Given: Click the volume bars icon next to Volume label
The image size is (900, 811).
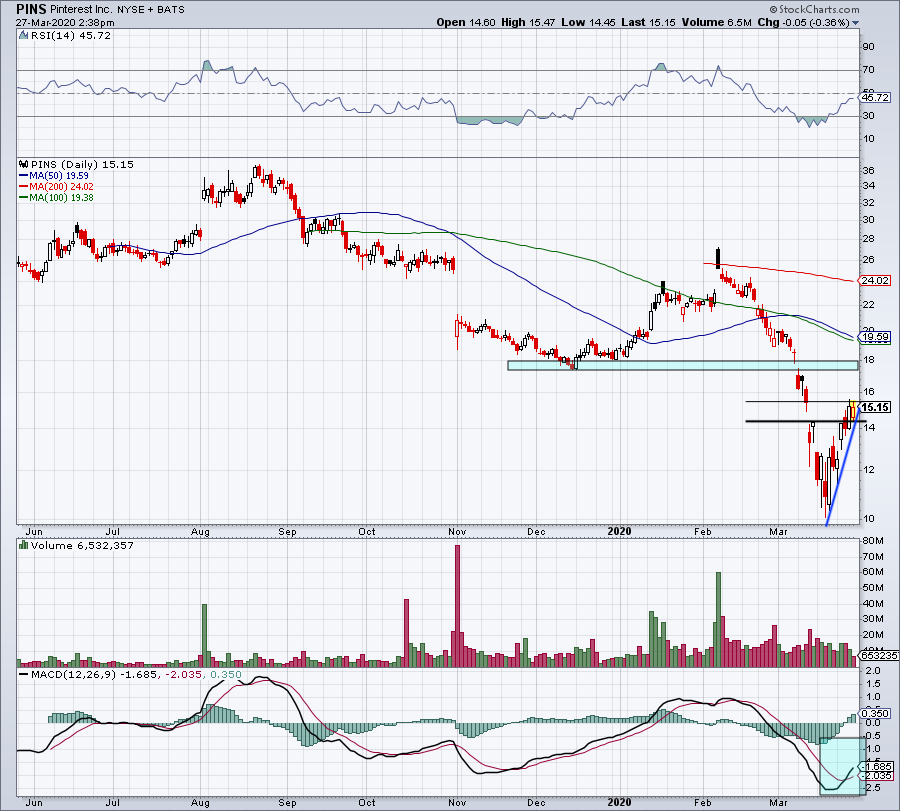Looking at the screenshot, I should point(24,545).
